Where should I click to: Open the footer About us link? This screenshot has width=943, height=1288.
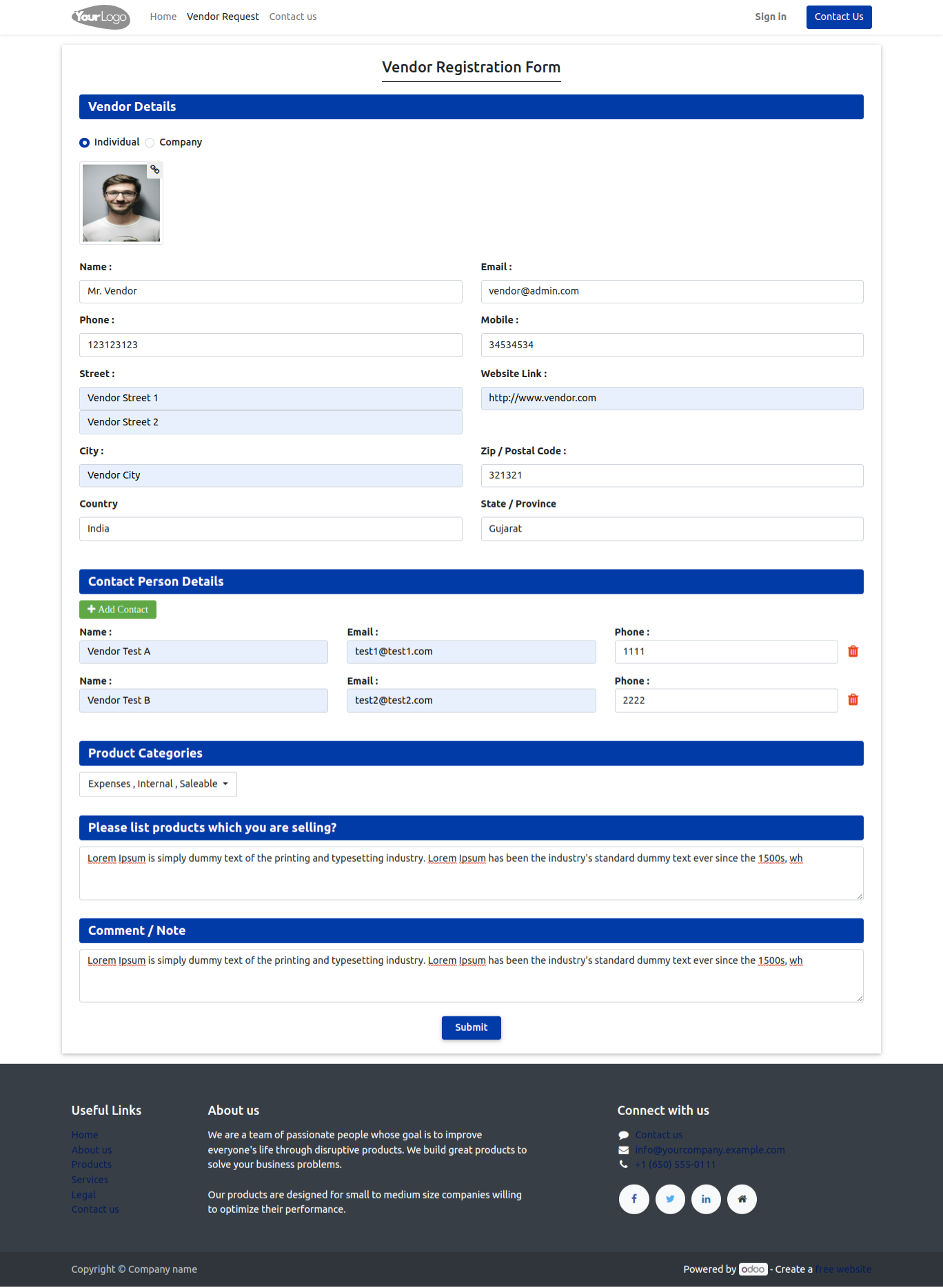[x=92, y=1150]
